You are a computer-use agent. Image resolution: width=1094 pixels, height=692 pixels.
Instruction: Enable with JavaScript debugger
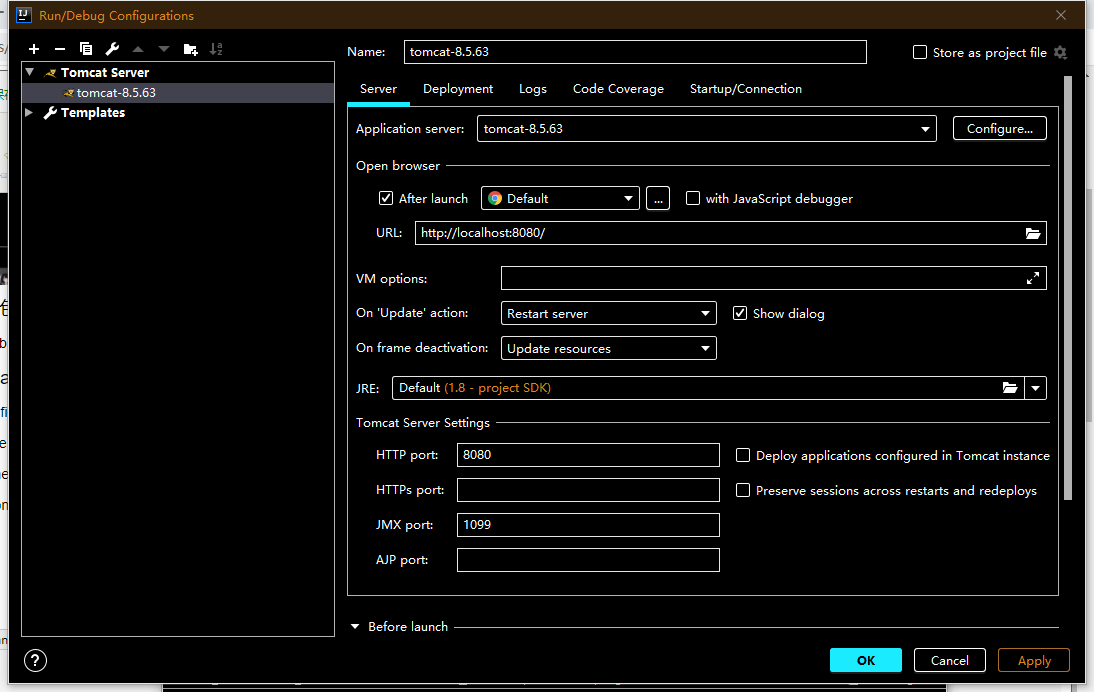693,198
